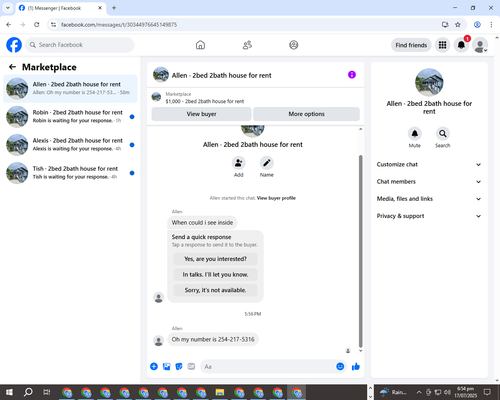Select the Messenger | Facebook tab

click(60, 8)
